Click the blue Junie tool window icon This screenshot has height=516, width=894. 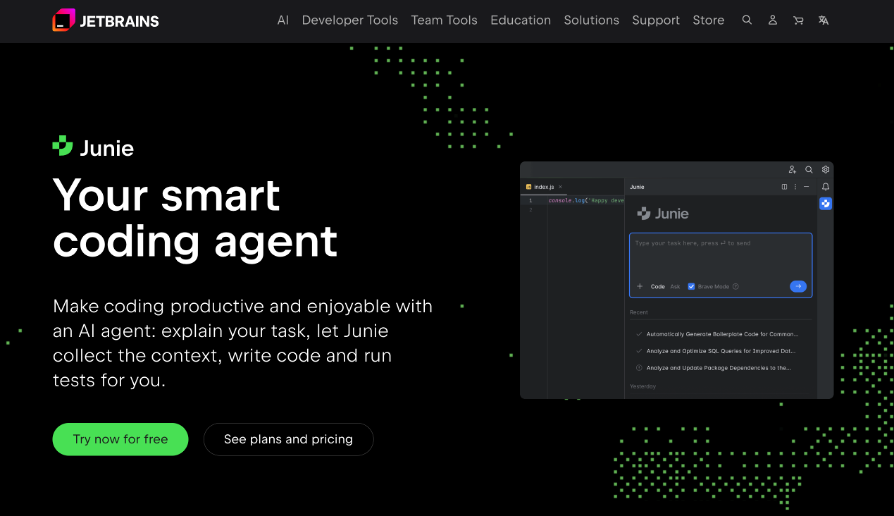coord(825,204)
